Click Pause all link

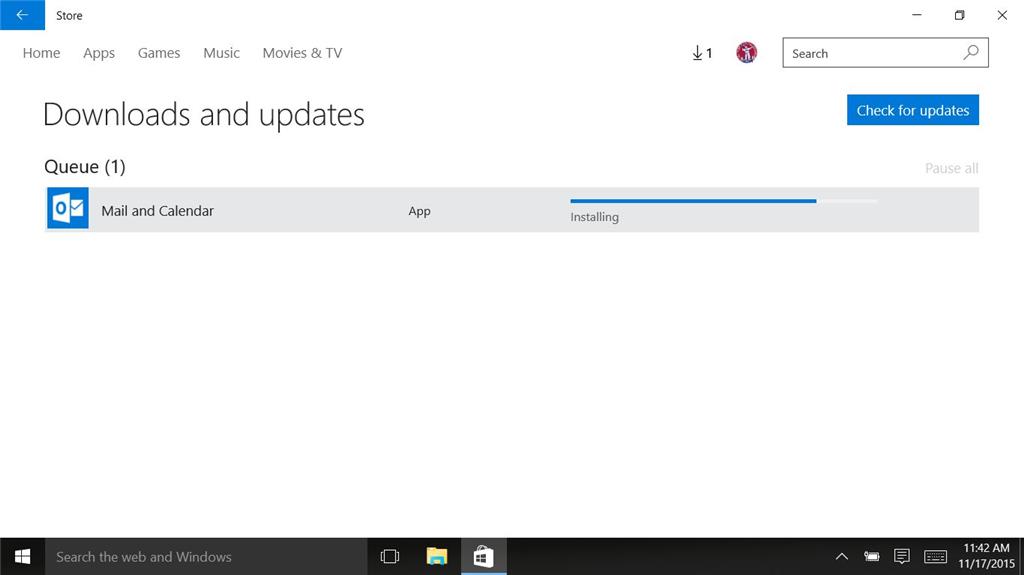952,169
